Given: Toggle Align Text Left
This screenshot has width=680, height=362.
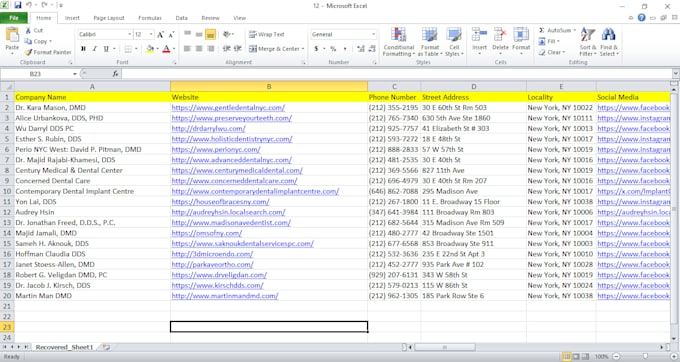Looking at the screenshot, I should click(187, 49).
